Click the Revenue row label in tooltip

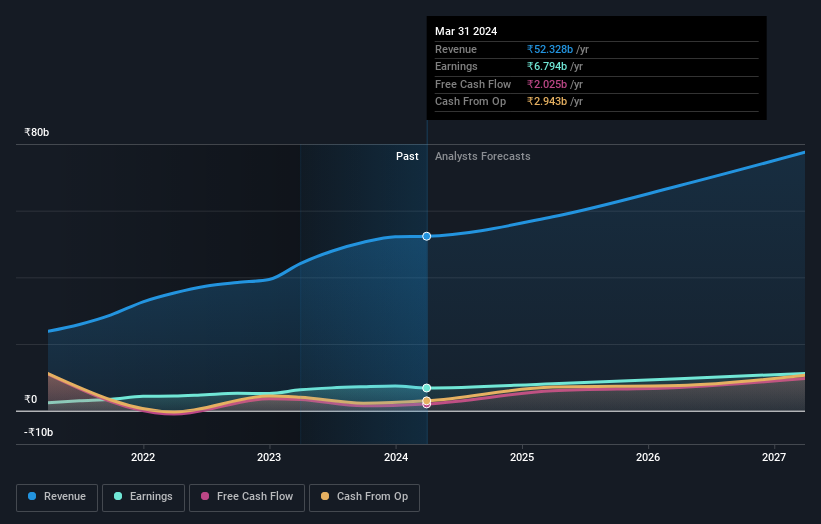[x=456, y=49]
